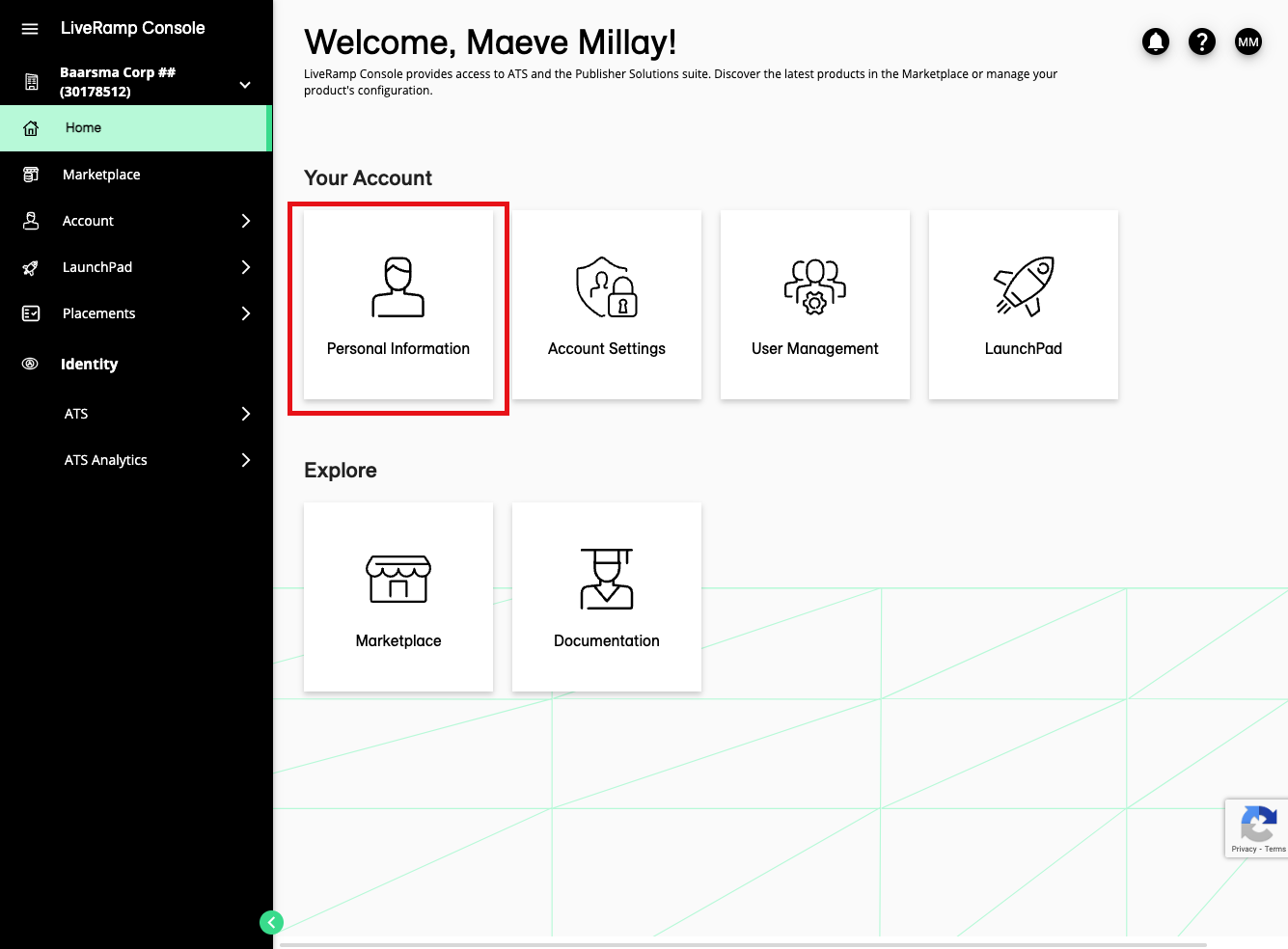This screenshot has width=1288, height=949.
Task: Collapse sidebar with green arrow button
Action: [x=272, y=923]
